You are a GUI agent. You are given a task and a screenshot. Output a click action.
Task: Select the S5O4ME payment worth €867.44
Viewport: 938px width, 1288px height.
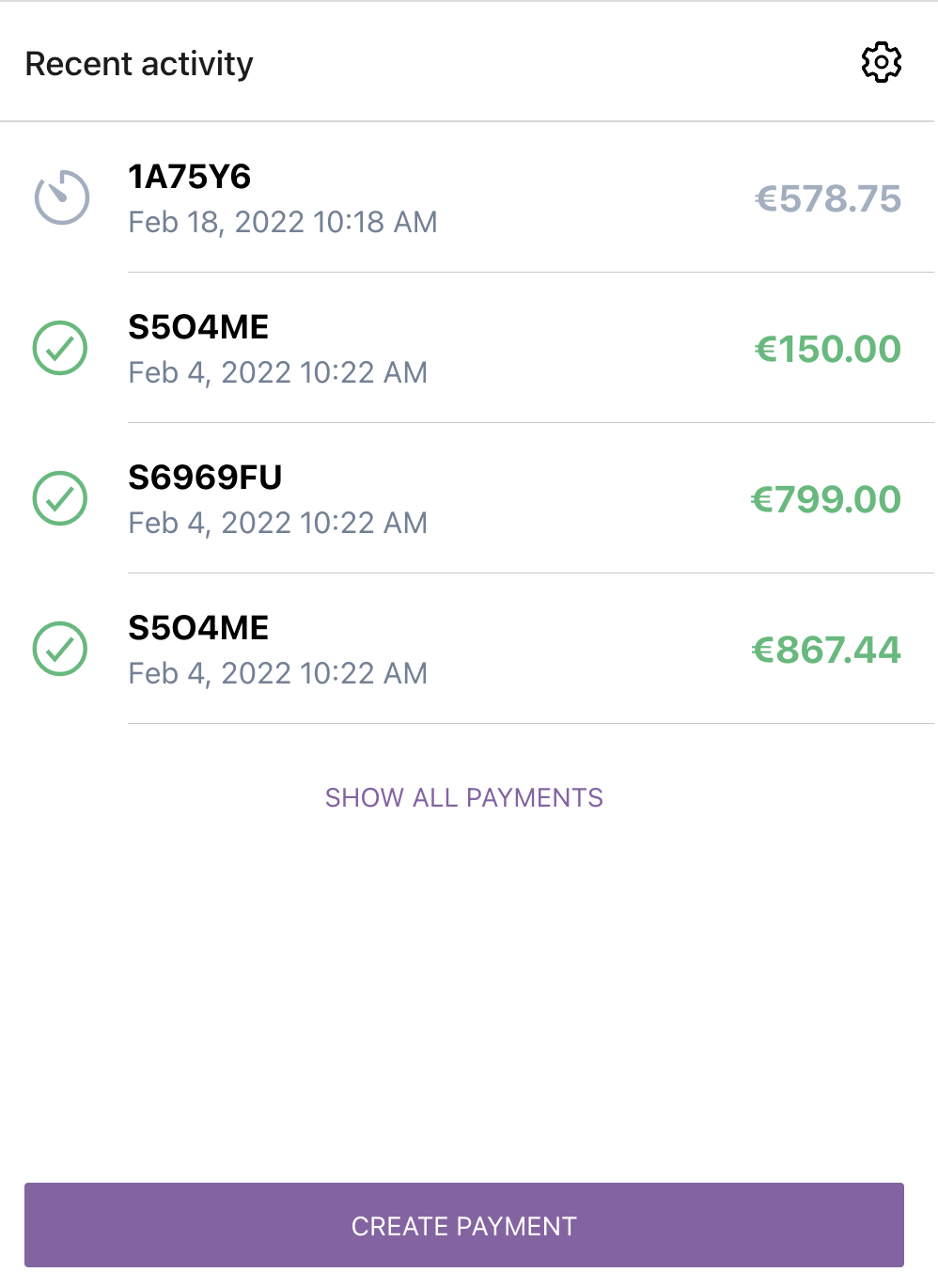[x=467, y=649]
